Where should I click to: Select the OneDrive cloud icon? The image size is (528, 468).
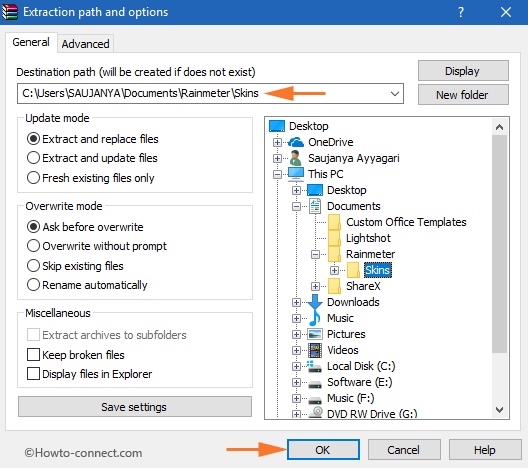[296, 142]
